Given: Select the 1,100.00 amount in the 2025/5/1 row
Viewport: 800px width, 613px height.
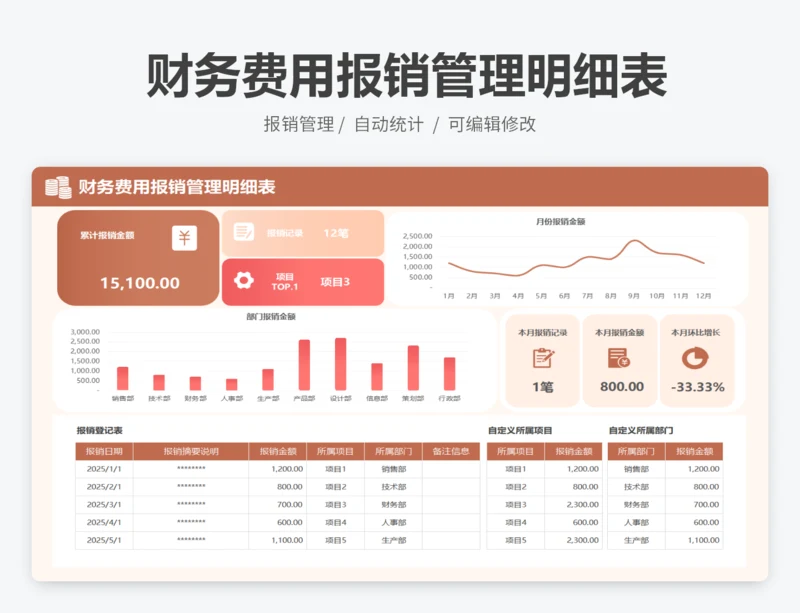Looking at the screenshot, I should pos(278,540).
